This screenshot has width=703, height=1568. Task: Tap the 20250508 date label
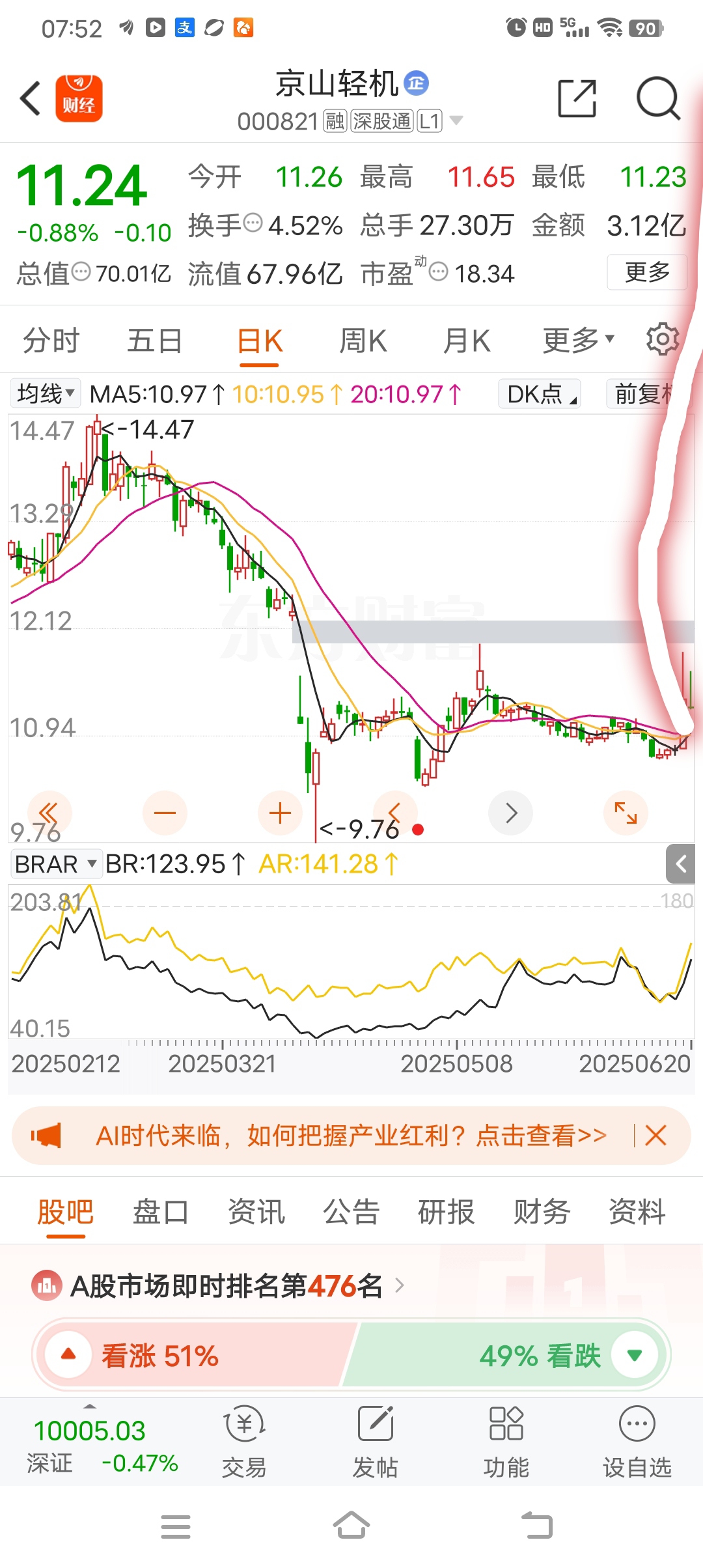click(456, 1063)
